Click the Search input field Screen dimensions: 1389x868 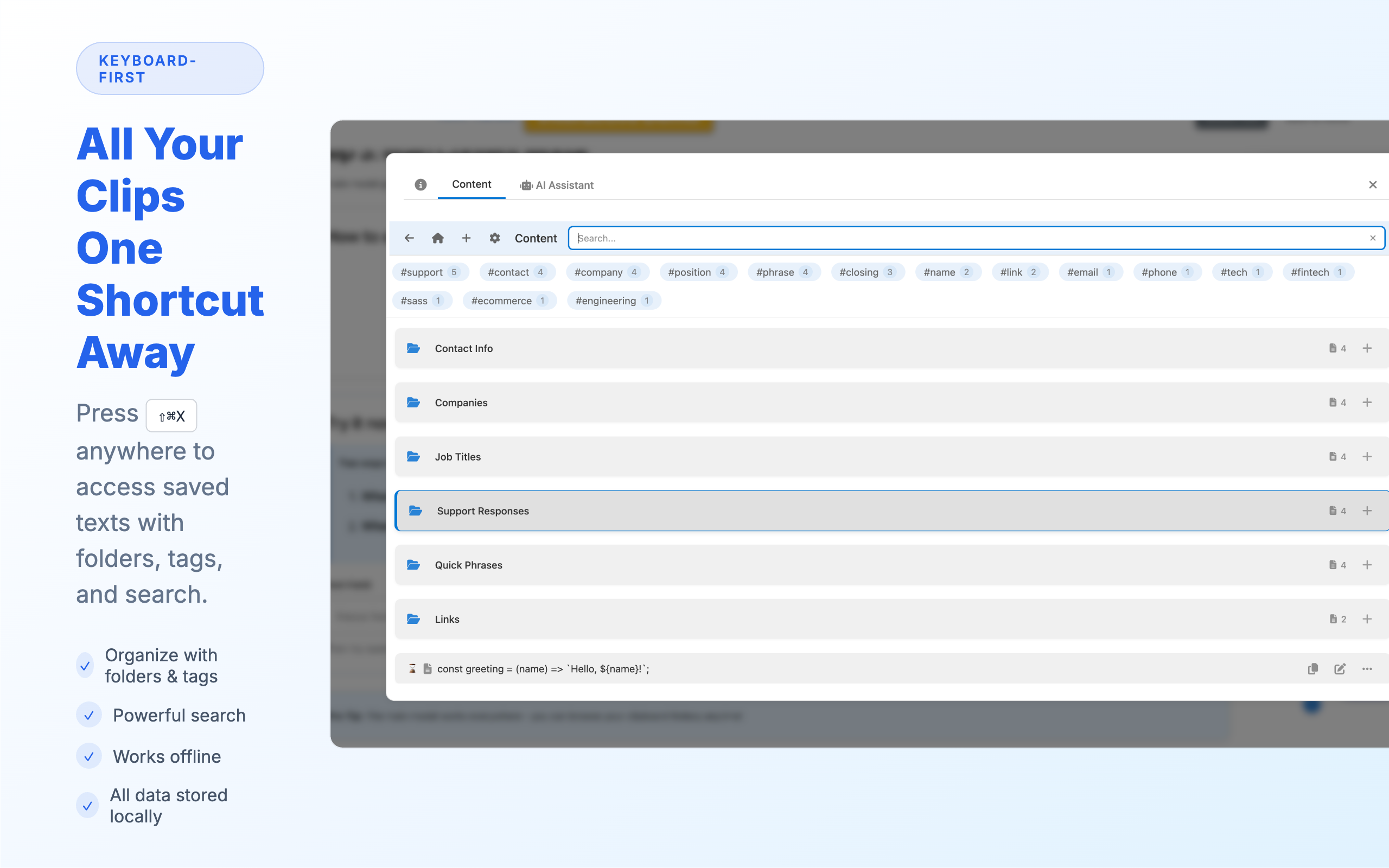coord(970,238)
